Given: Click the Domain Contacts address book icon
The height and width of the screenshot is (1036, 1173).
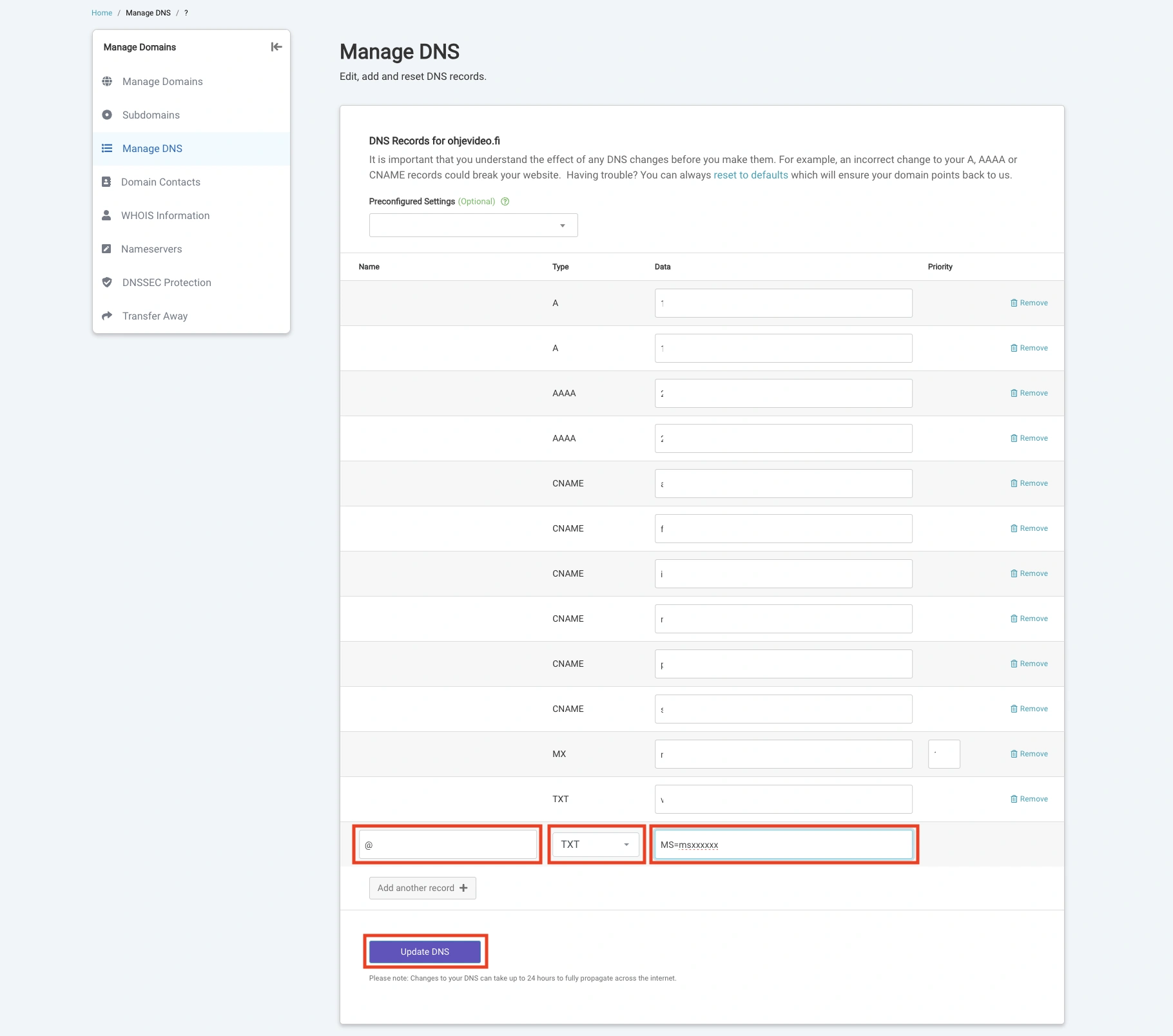Looking at the screenshot, I should coord(106,182).
